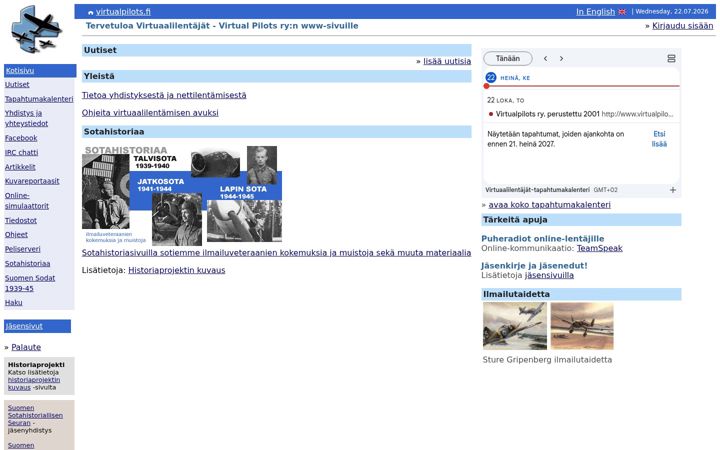Click the UK flag icon

(x=622, y=12)
